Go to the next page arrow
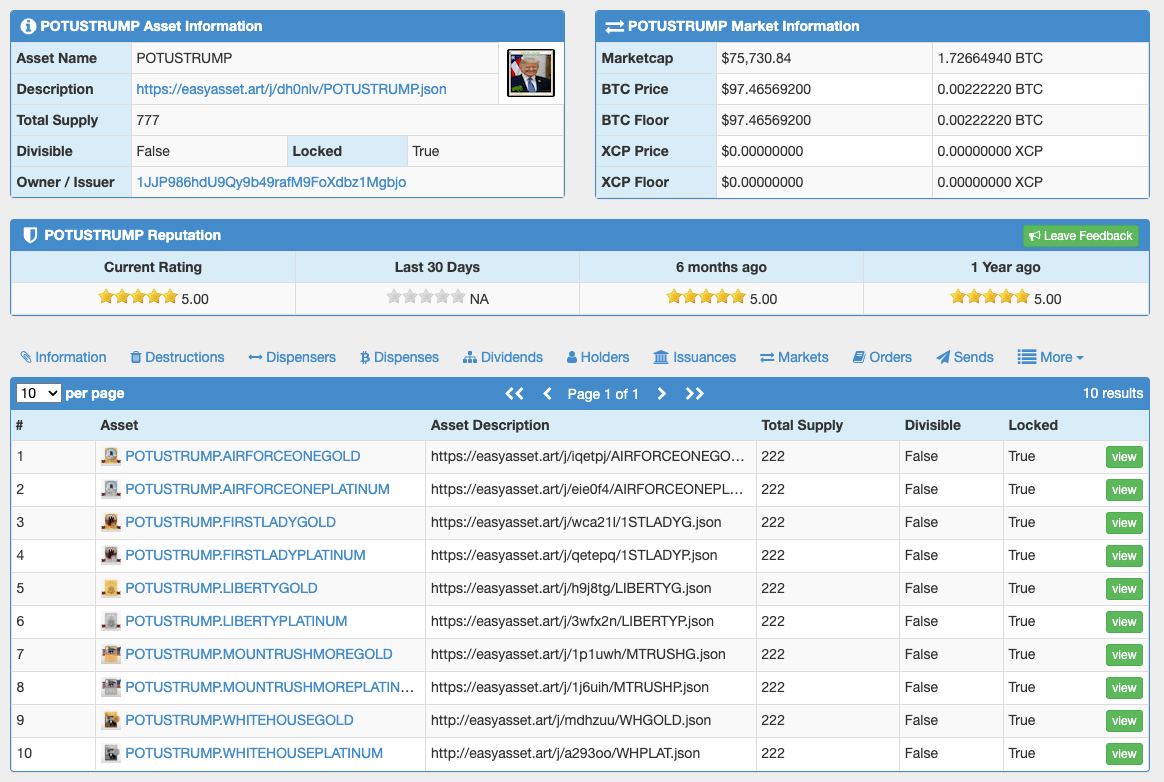This screenshot has height=782, width=1164. pyautogui.click(x=661, y=394)
